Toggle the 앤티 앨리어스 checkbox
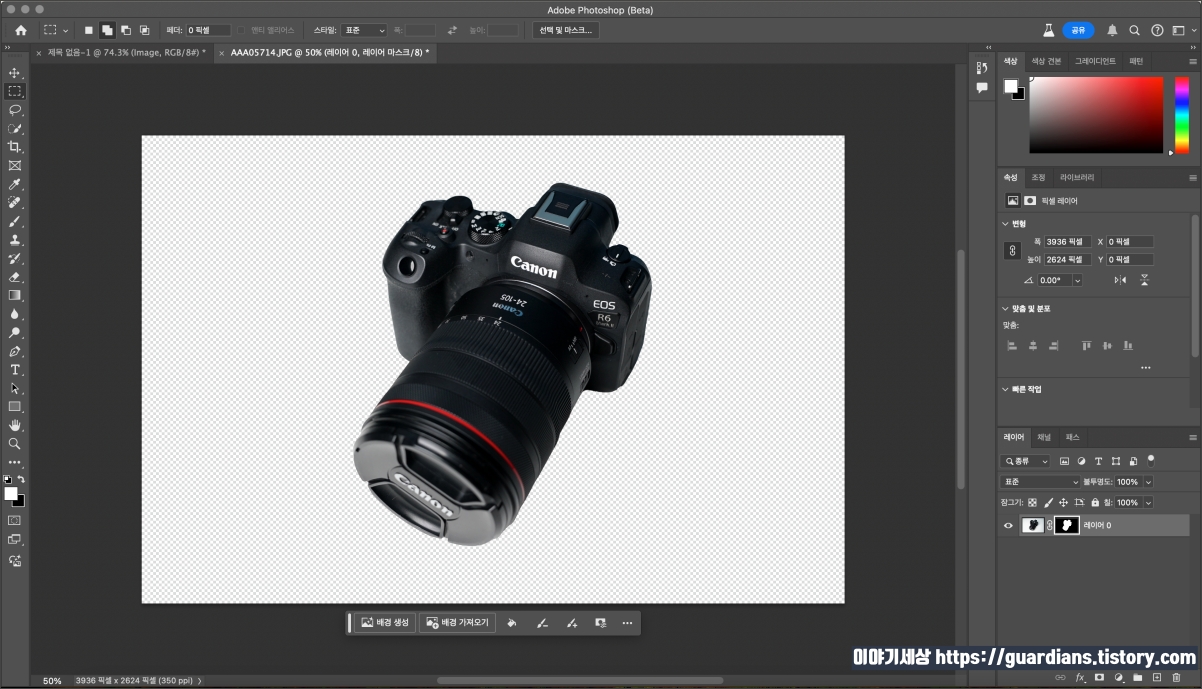 tap(241, 31)
